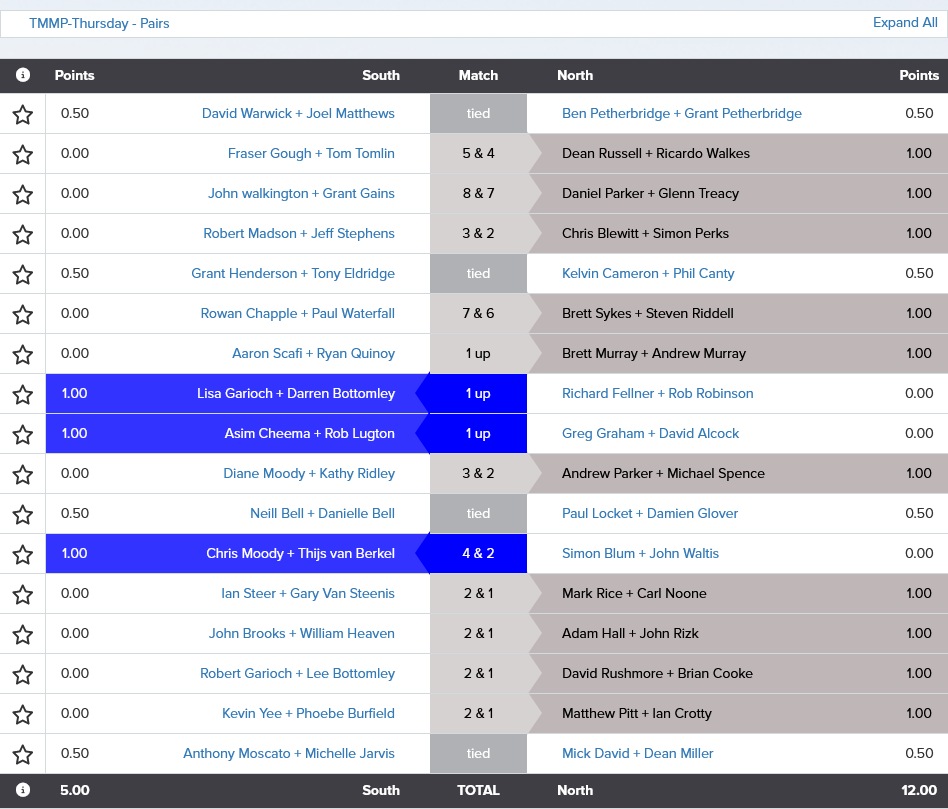Click the info icon in the TOTAL footer row

[22, 790]
